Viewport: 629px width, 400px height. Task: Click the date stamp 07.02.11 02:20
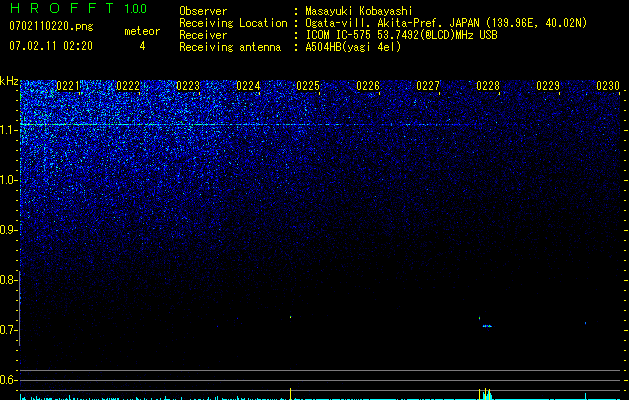tap(51, 46)
